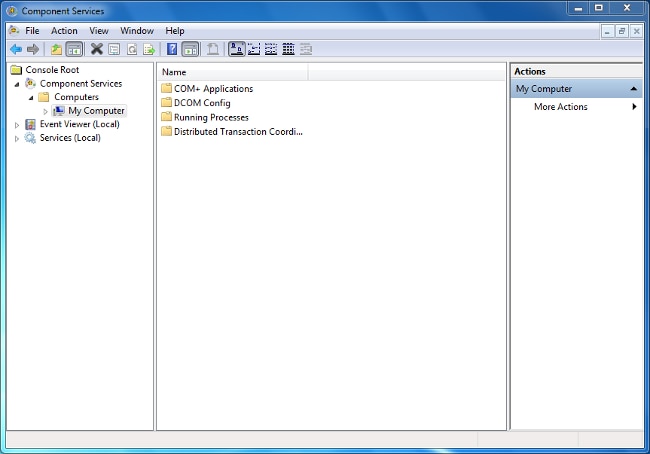Collapse the Component Services tree node
The image size is (650, 454).
click(x=17, y=84)
